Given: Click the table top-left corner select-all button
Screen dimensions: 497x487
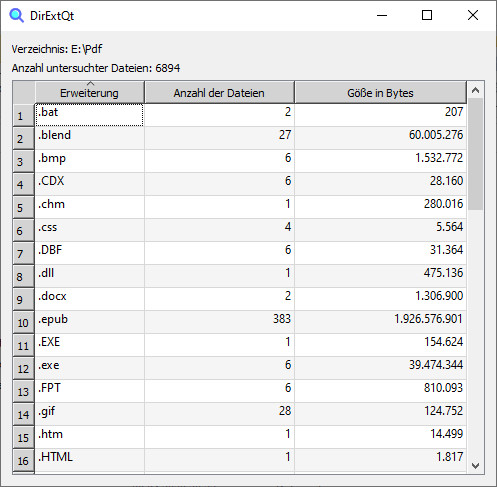Looking at the screenshot, I should [24, 92].
